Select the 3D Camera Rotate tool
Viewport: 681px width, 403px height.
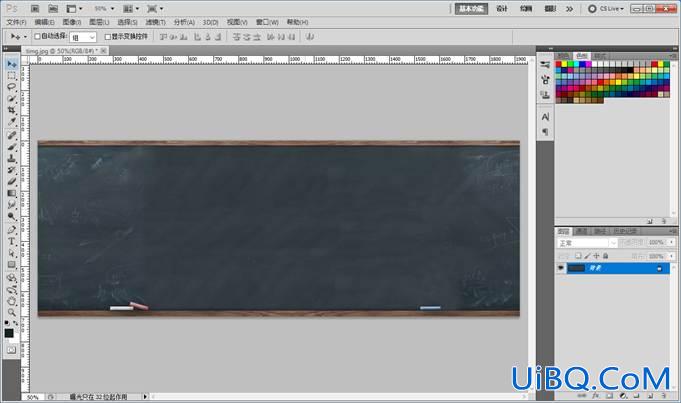(12, 289)
